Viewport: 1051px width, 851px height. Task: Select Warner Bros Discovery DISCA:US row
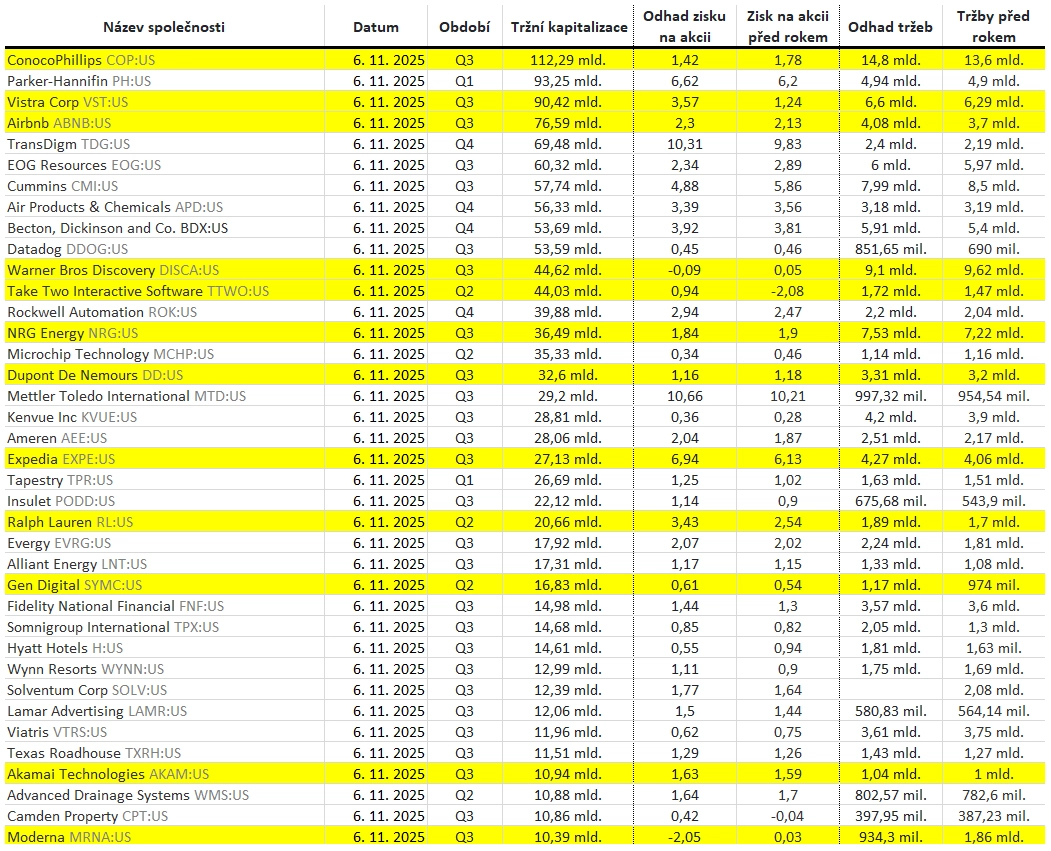pyautogui.click(x=525, y=270)
